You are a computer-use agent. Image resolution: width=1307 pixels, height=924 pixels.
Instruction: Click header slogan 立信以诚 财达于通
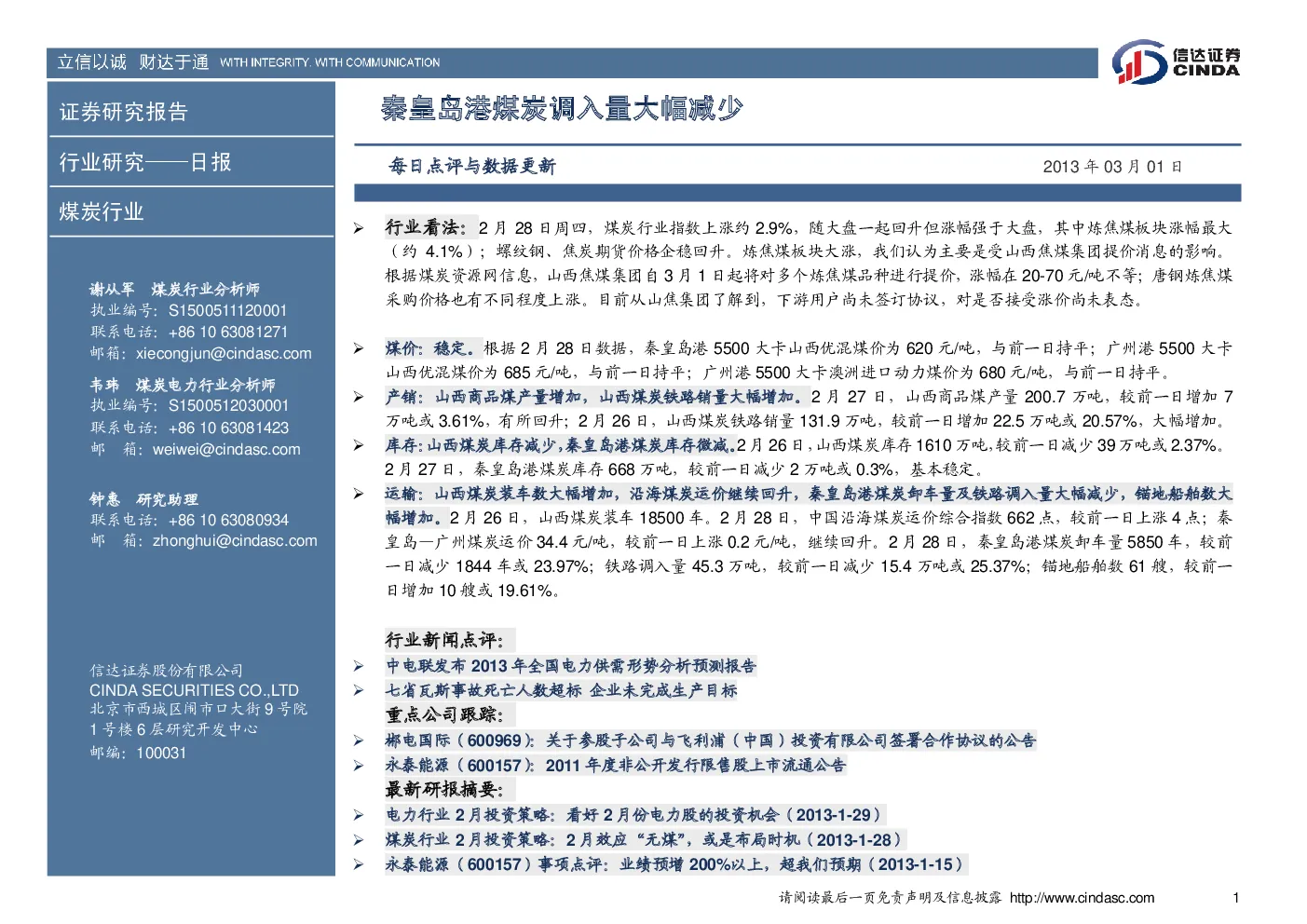133,62
